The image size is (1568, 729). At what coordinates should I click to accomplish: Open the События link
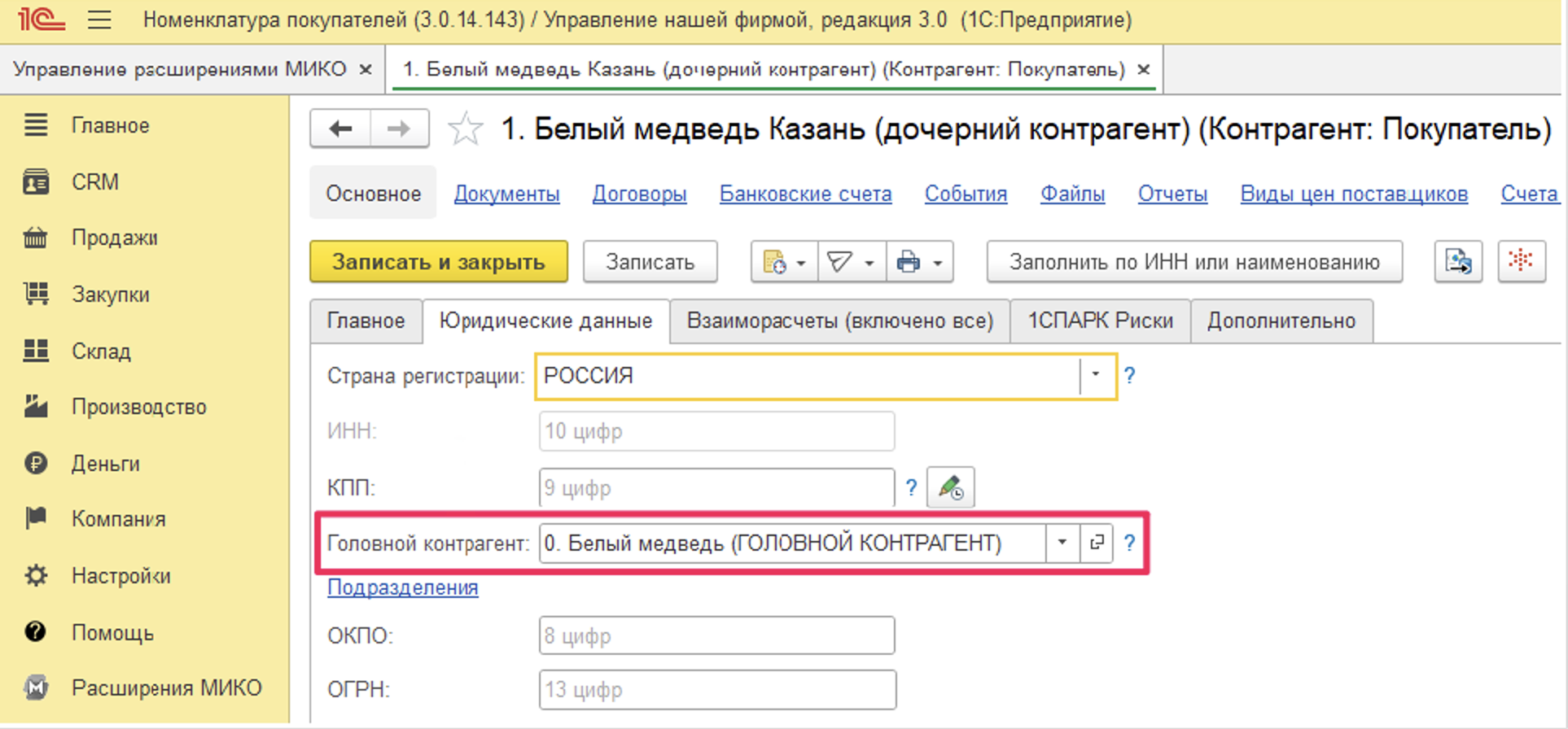tap(966, 194)
